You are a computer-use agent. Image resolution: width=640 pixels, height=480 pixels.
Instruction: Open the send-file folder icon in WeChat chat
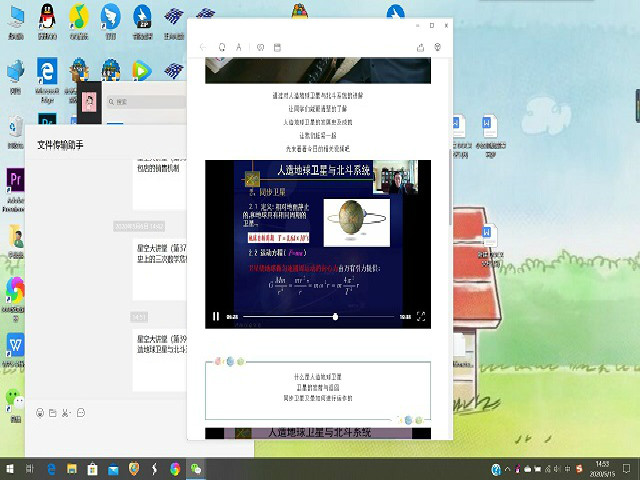click(x=53, y=413)
